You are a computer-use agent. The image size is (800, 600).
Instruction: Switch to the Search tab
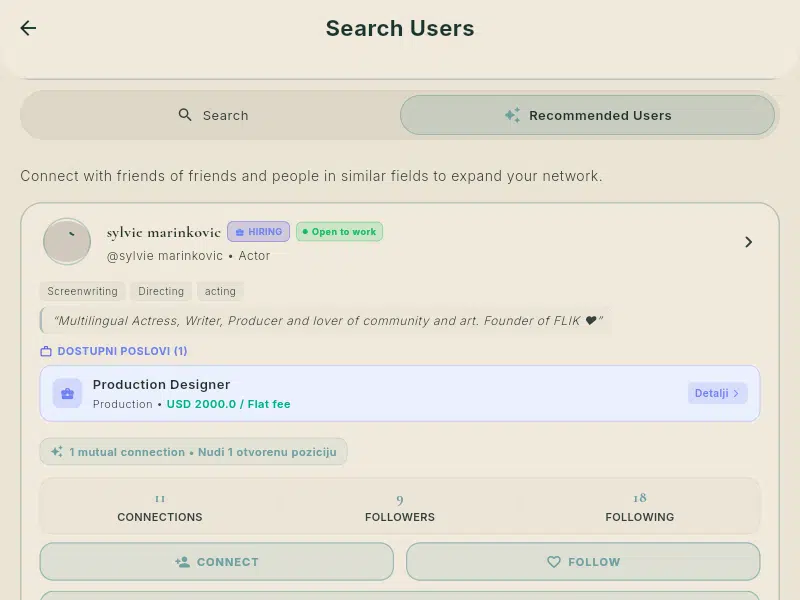click(x=213, y=115)
